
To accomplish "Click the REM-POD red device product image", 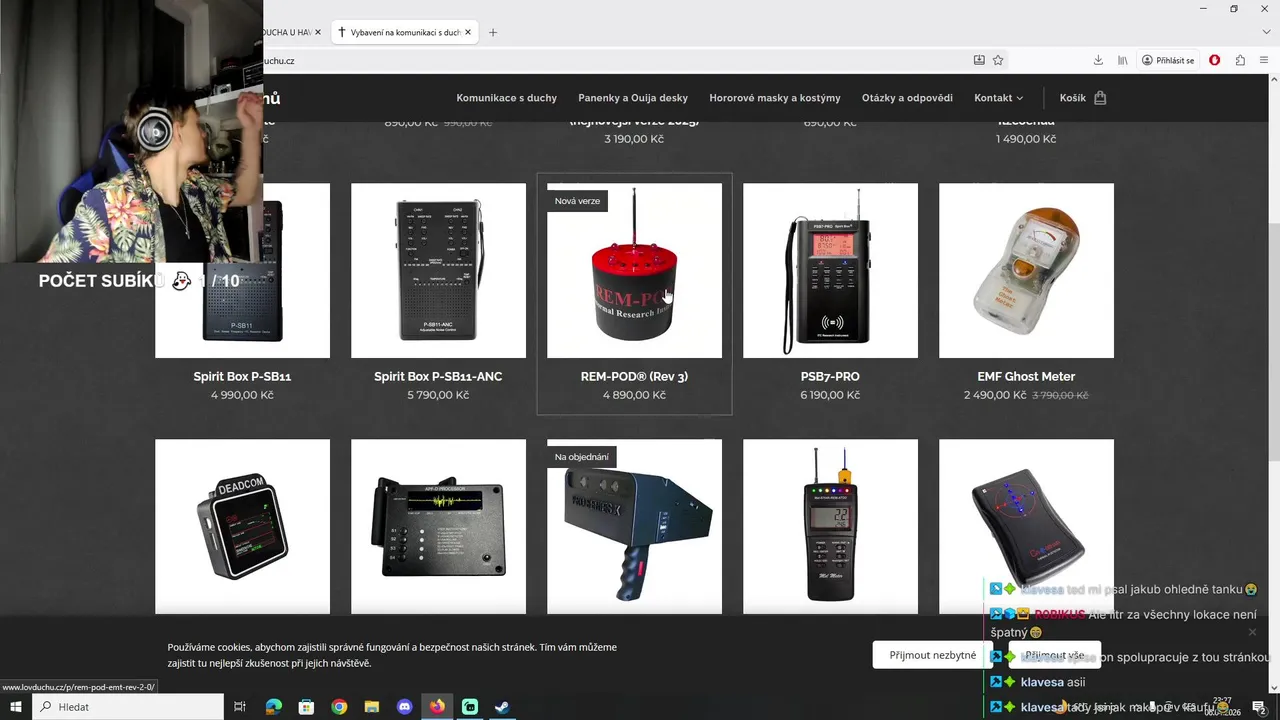I will [x=634, y=270].
